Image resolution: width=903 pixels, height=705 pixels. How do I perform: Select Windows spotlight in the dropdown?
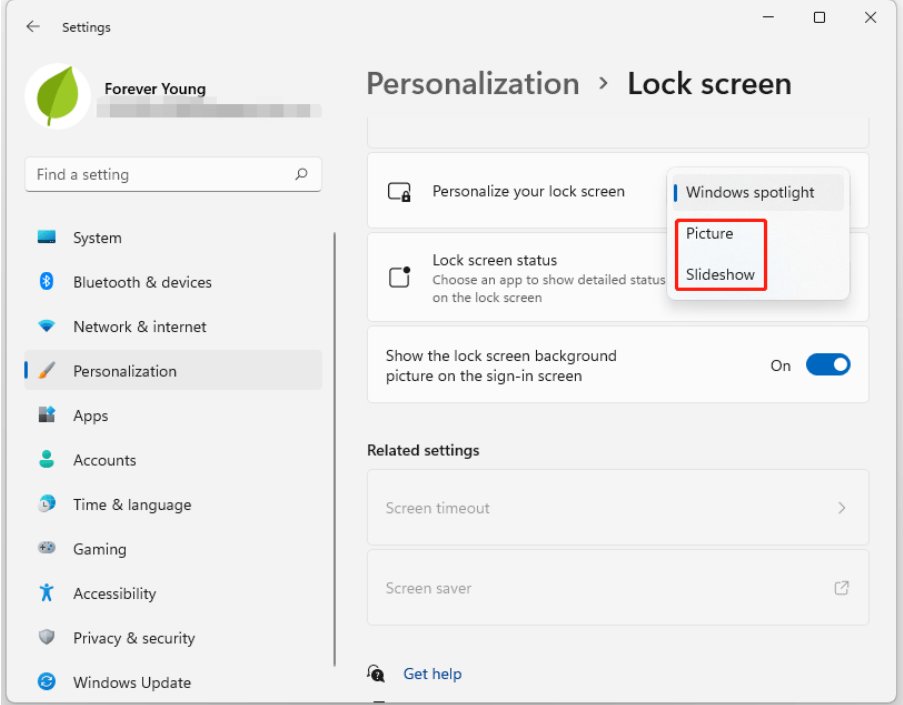click(x=755, y=191)
